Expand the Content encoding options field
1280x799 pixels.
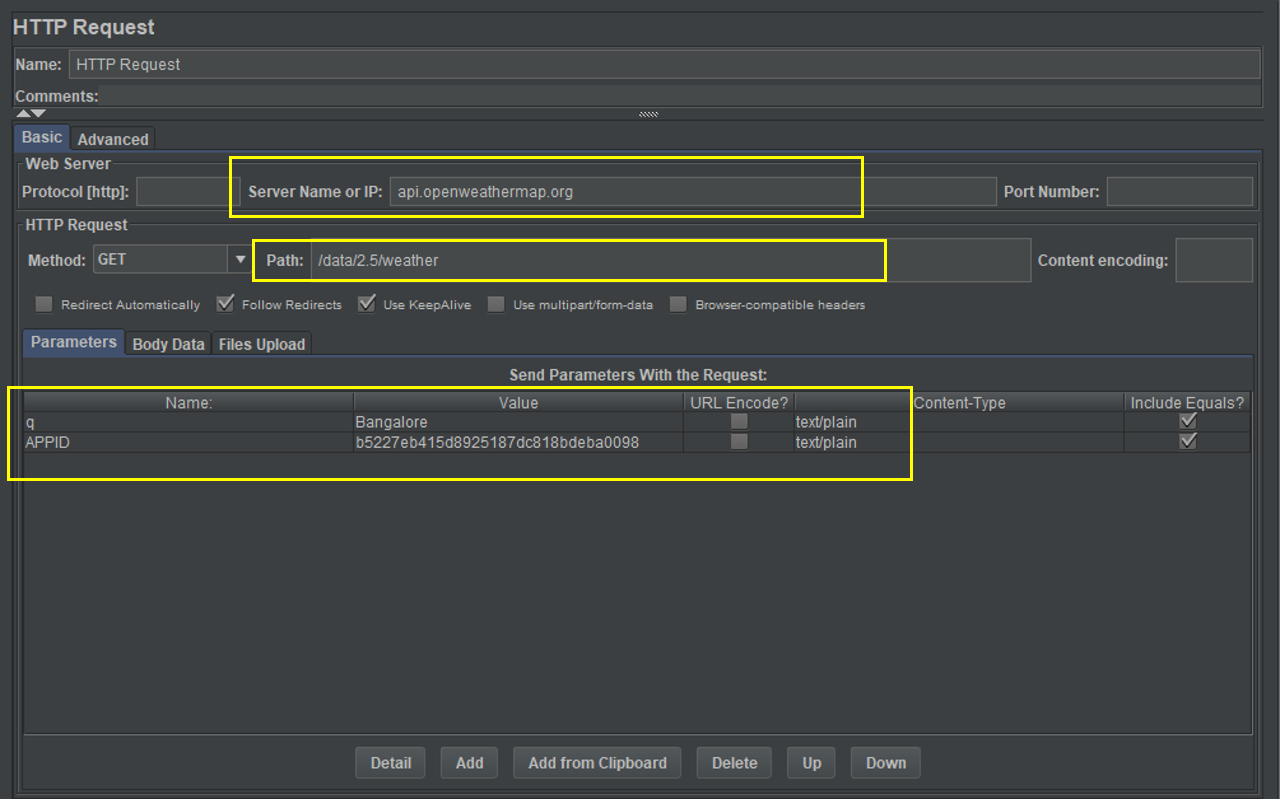click(x=1214, y=259)
